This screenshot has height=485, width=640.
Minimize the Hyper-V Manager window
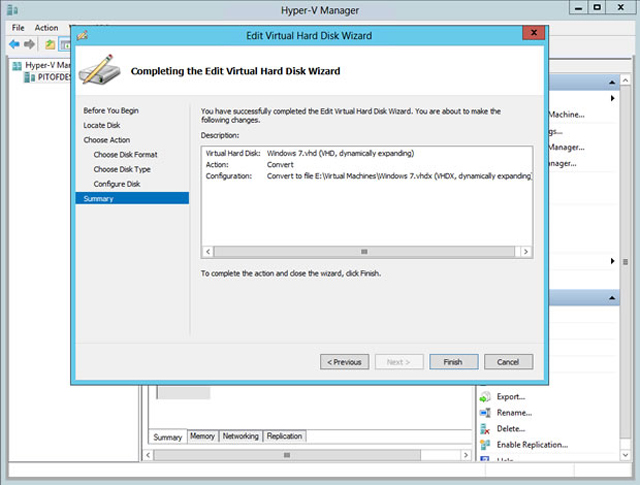pos(579,7)
